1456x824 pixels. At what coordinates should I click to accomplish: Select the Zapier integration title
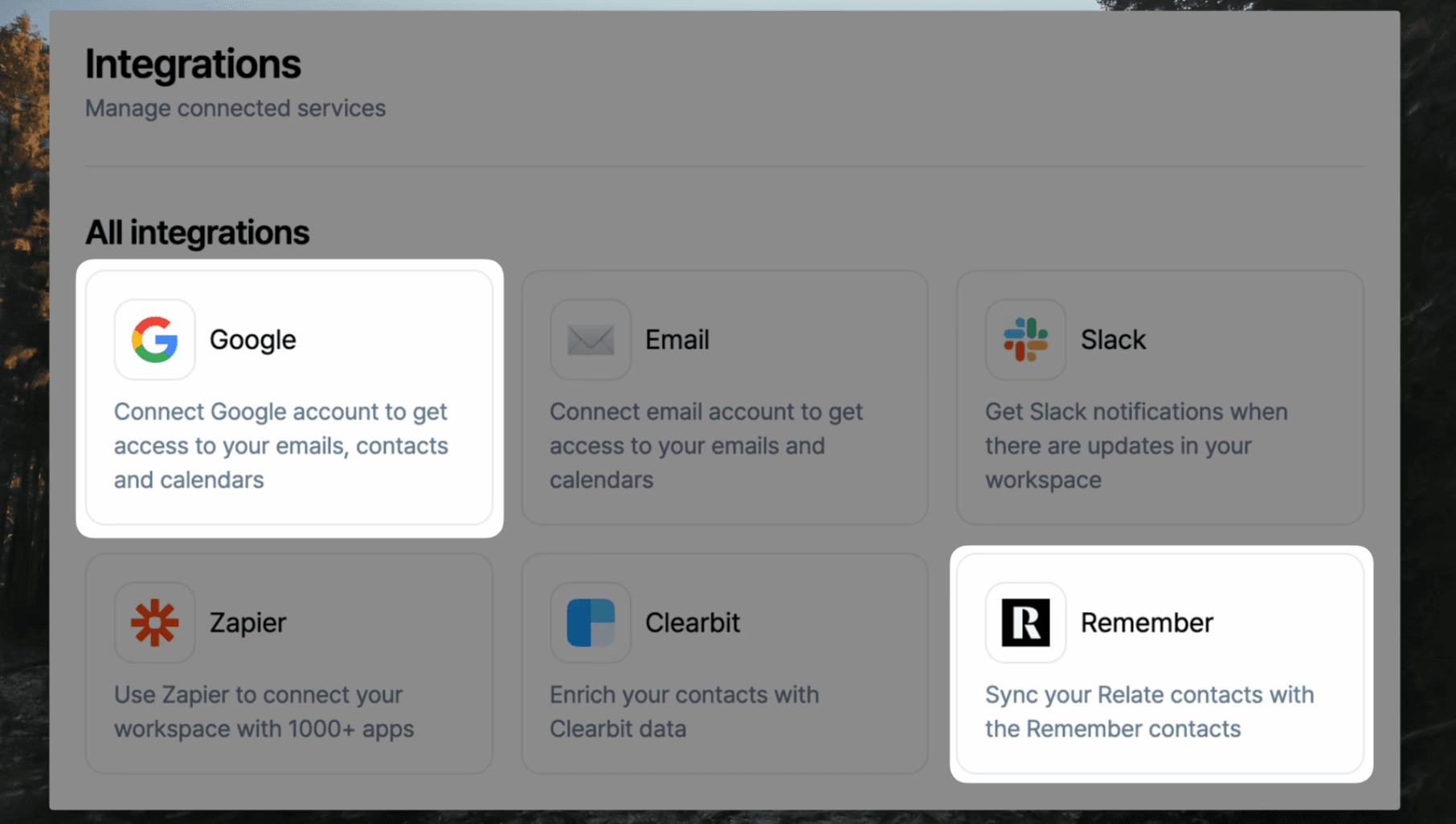(248, 623)
